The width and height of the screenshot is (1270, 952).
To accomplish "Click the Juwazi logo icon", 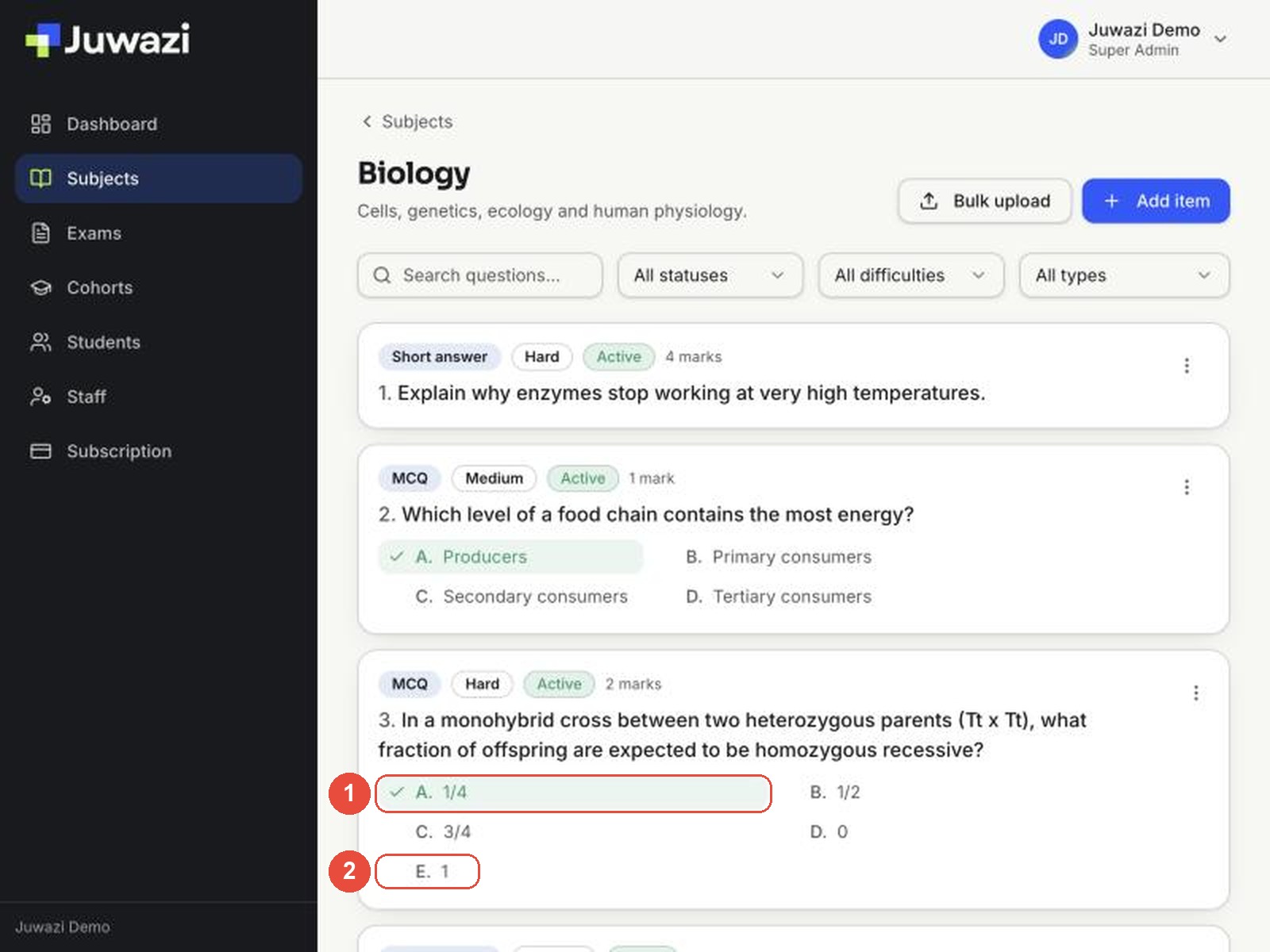I will tap(42, 40).
